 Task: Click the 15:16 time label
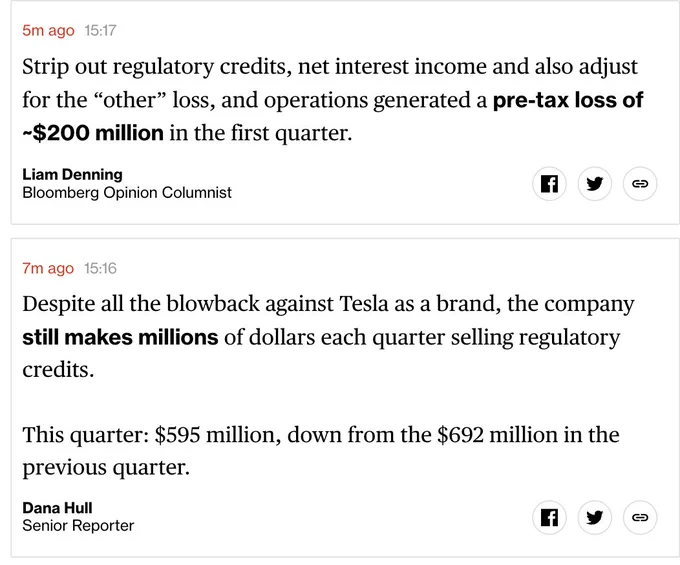click(x=100, y=268)
